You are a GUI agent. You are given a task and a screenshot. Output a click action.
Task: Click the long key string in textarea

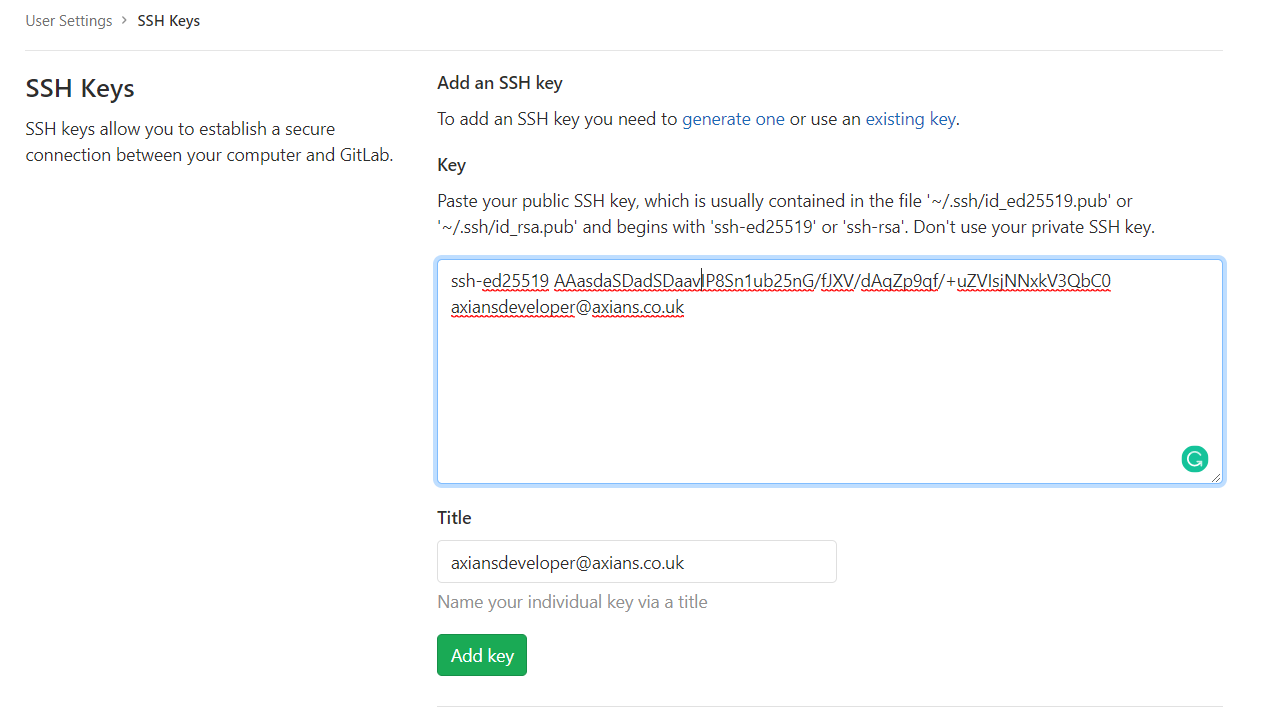click(832, 281)
